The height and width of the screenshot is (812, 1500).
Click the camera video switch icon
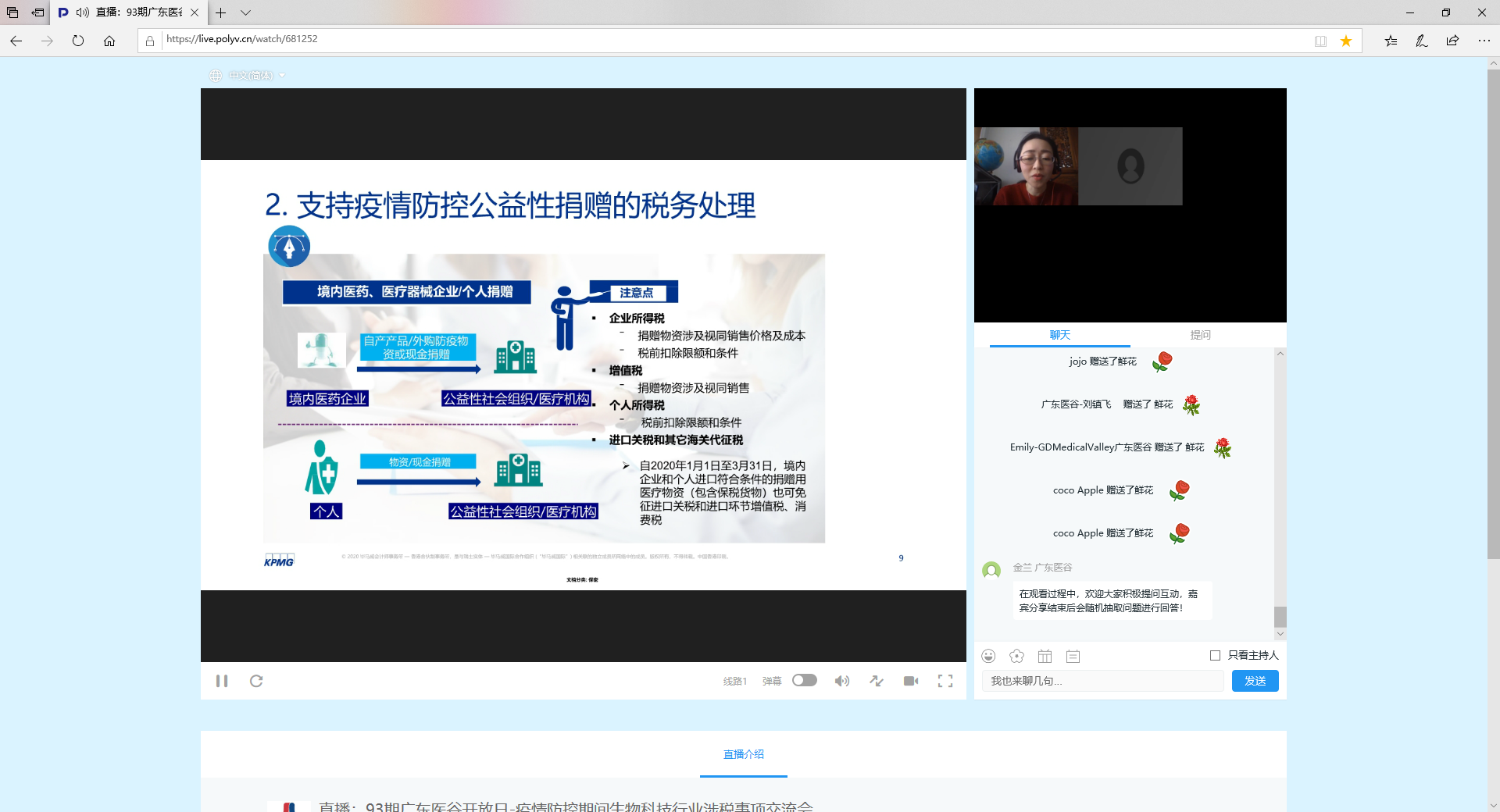pos(911,681)
